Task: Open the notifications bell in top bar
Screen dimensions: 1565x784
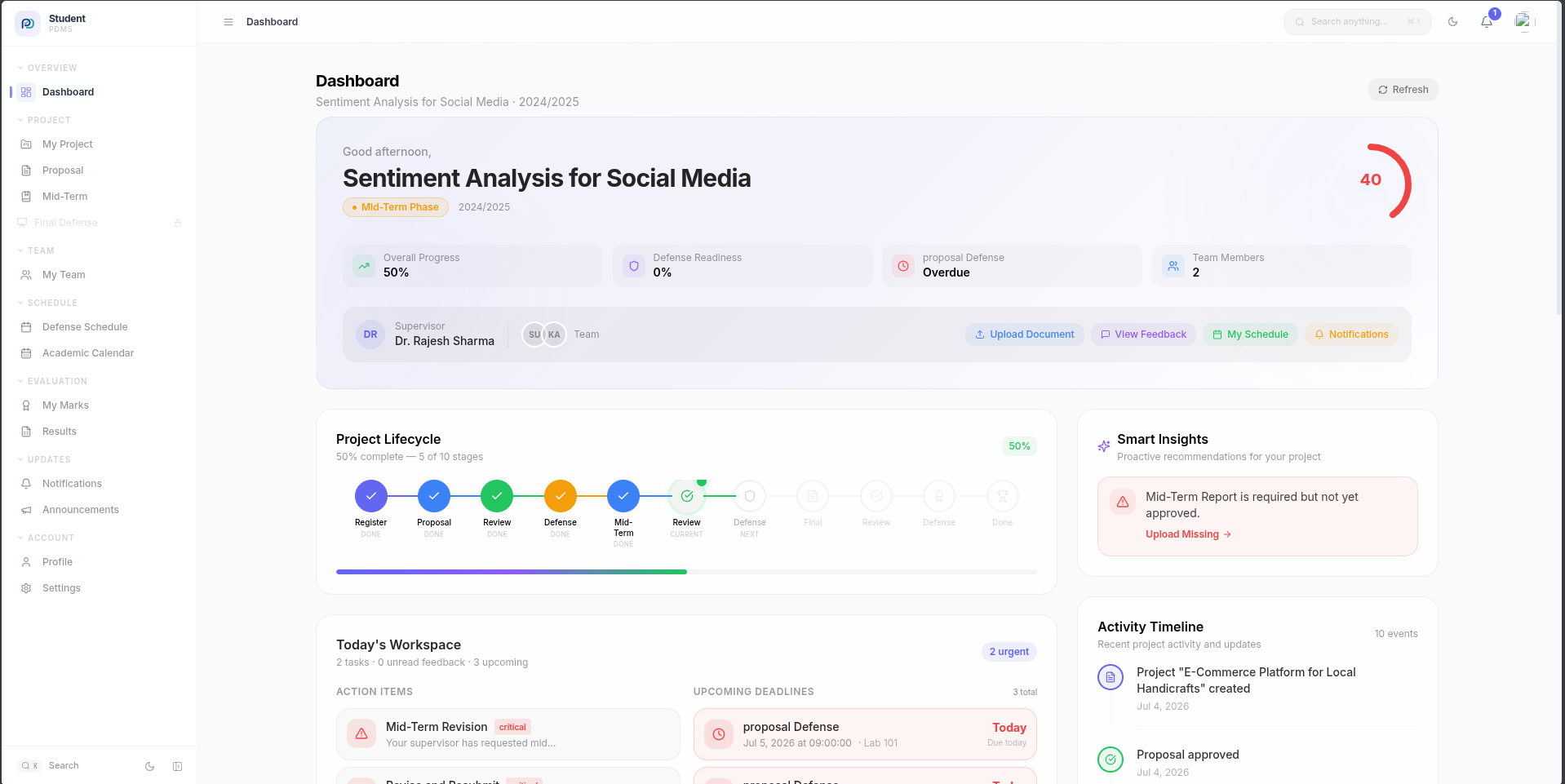Action: [1487, 22]
